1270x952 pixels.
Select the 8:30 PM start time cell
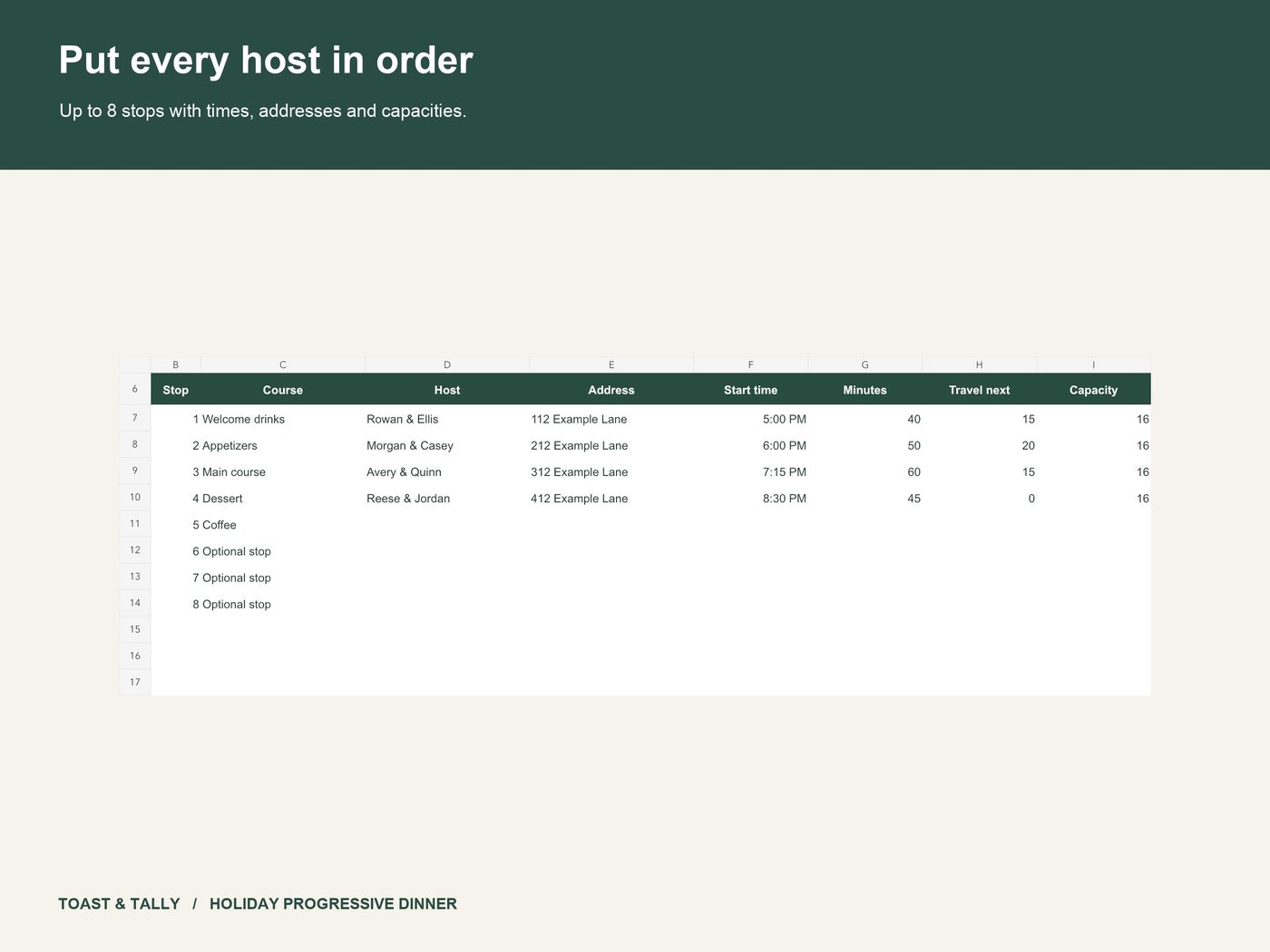click(751, 498)
